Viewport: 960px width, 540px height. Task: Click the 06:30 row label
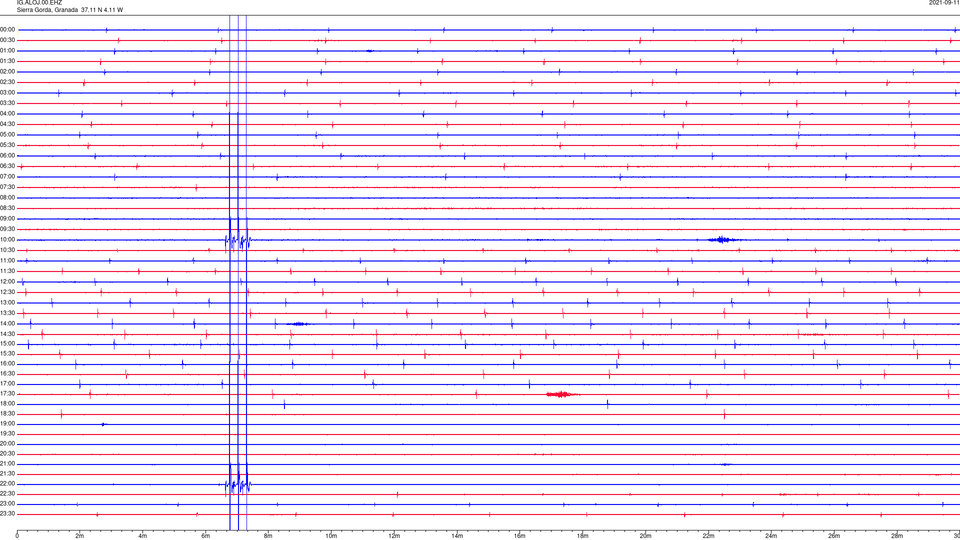[7, 166]
